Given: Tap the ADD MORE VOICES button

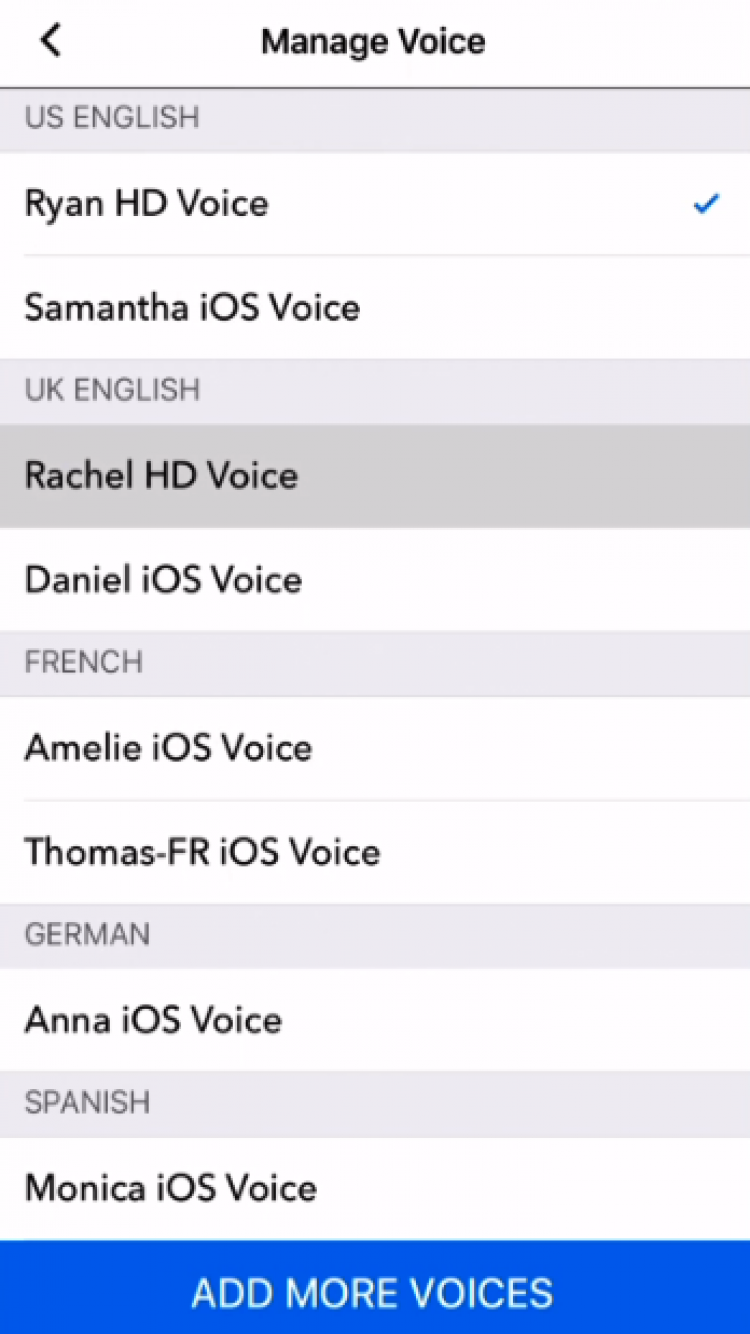Looking at the screenshot, I should pos(374,1291).
